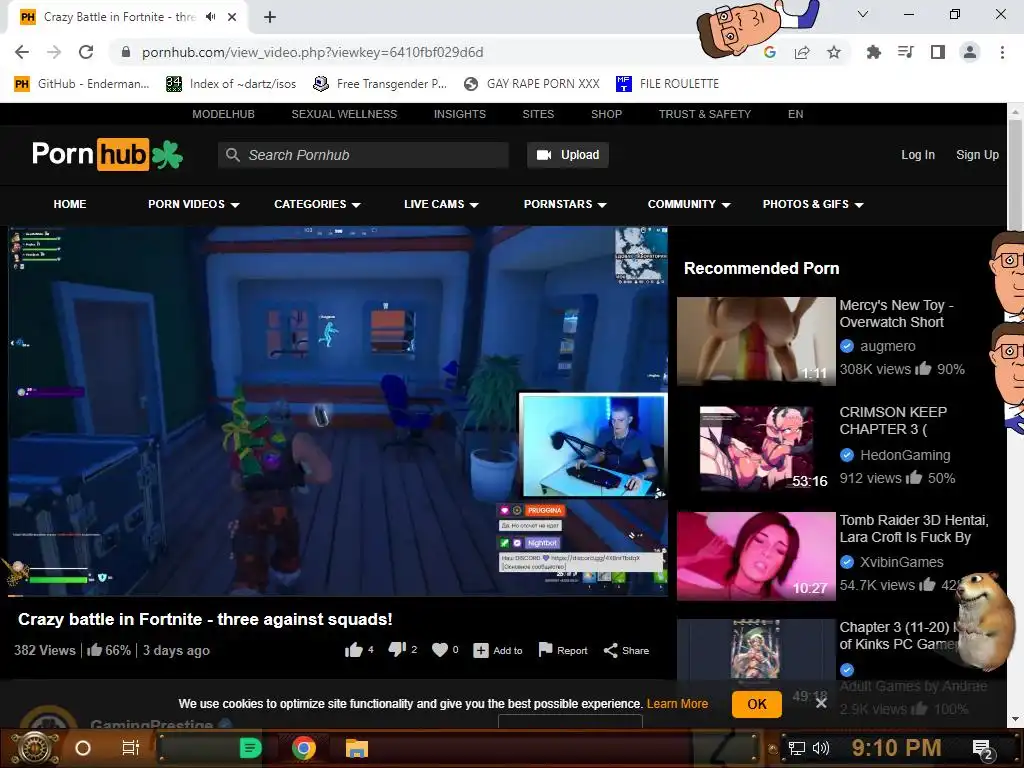The width and height of the screenshot is (1024, 768).
Task: Open the Extensions puzzle icon
Action: (x=873, y=52)
